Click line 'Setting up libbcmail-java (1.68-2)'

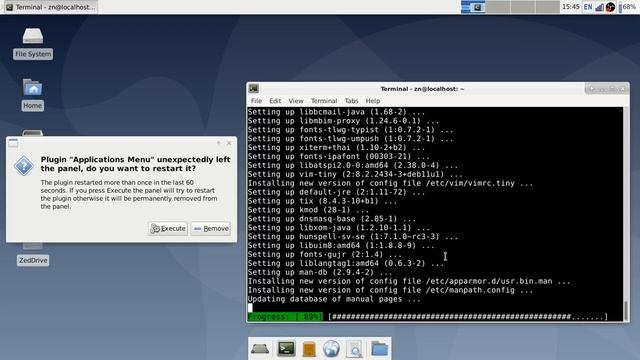336,112
